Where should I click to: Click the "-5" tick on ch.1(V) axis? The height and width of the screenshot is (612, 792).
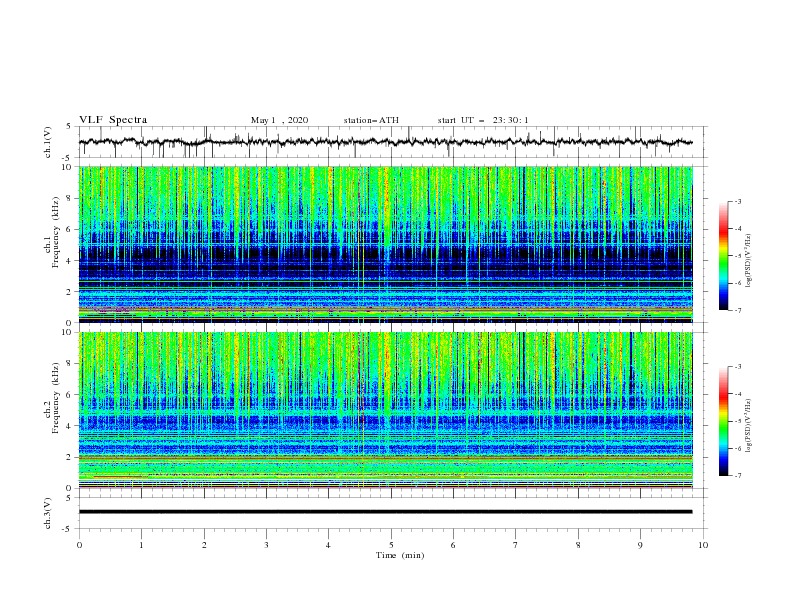point(68,158)
